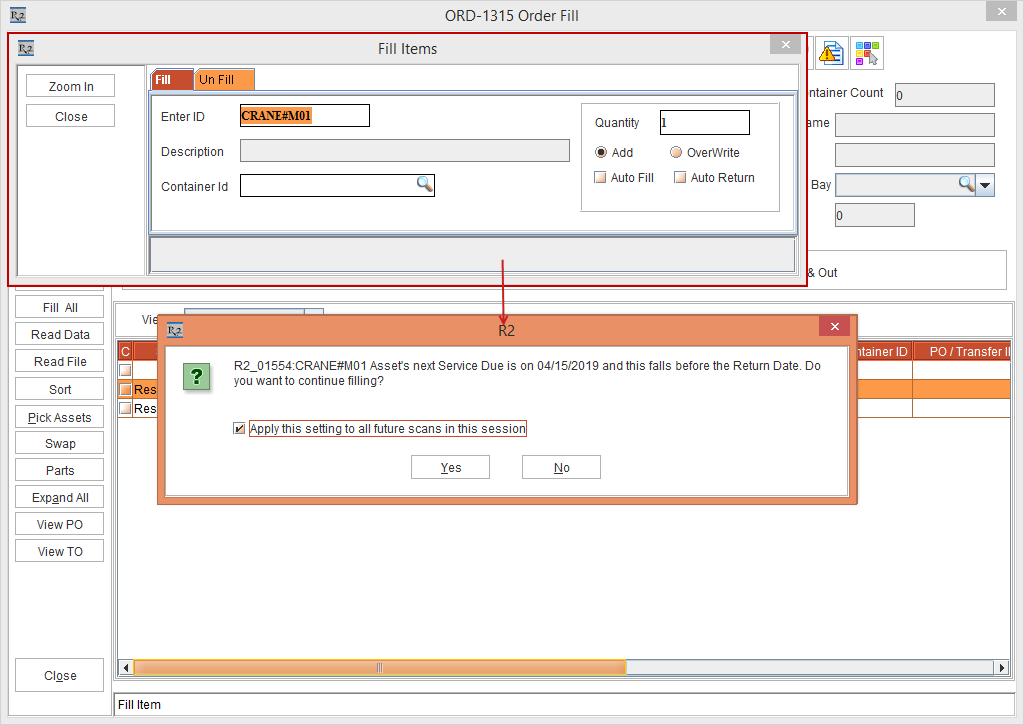The image size is (1024, 725).
Task: Click the Description field
Action: click(405, 150)
